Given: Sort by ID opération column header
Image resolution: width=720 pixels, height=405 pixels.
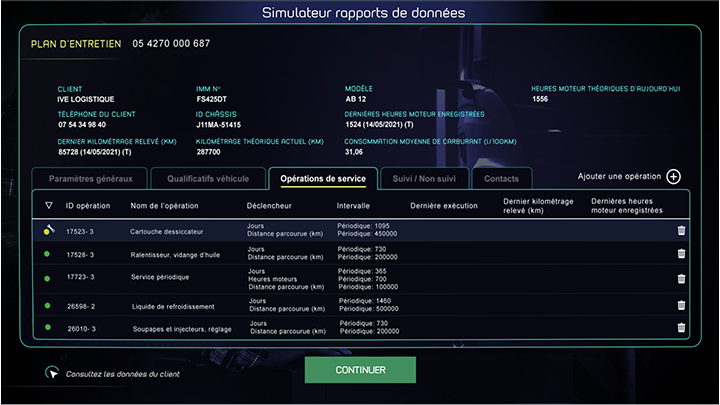Looking at the screenshot, I should click(x=88, y=206).
